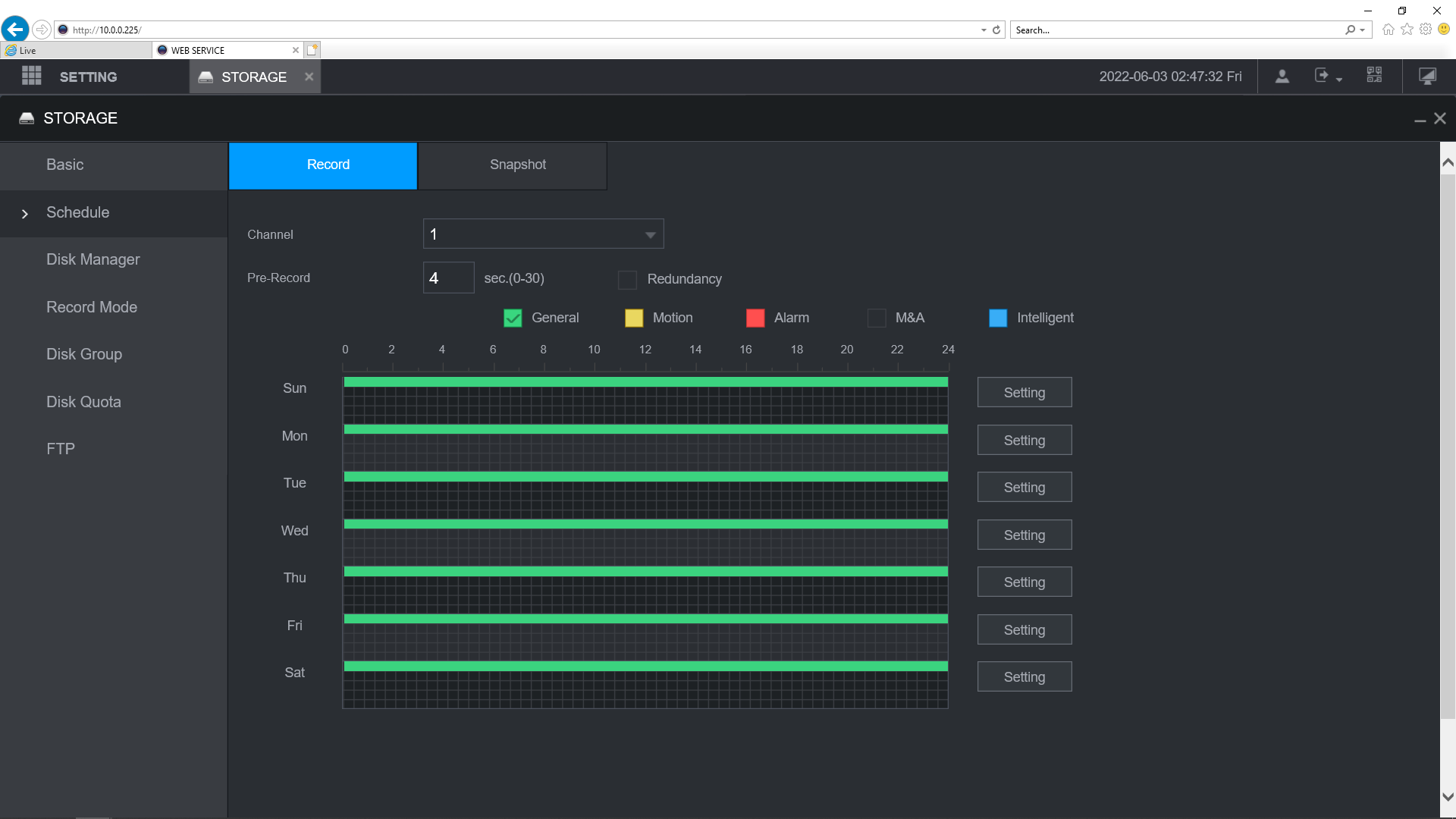Enable the M&A record type checkbox
The image size is (1456, 819).
click(877, 318)
